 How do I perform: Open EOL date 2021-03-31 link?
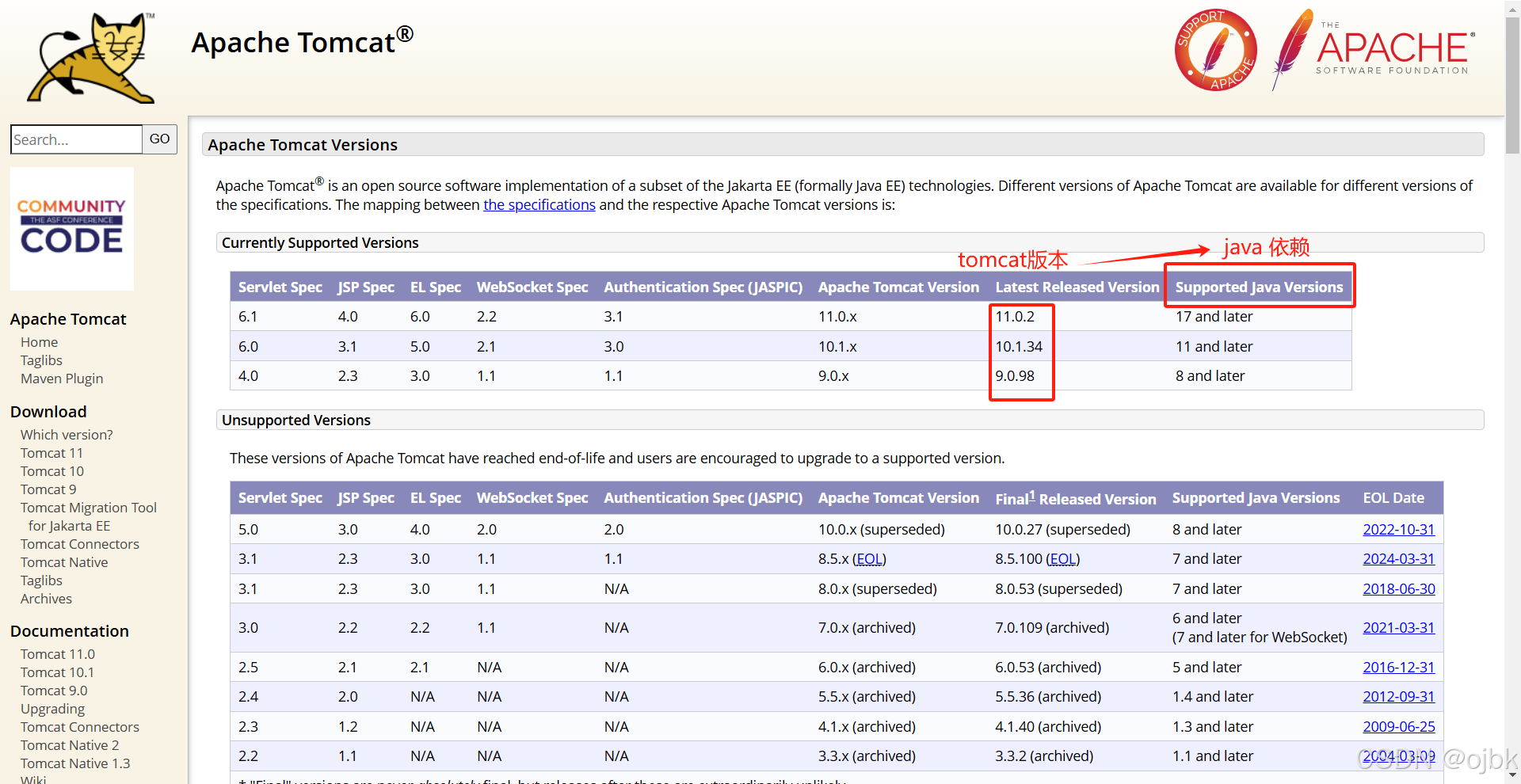1398,627
